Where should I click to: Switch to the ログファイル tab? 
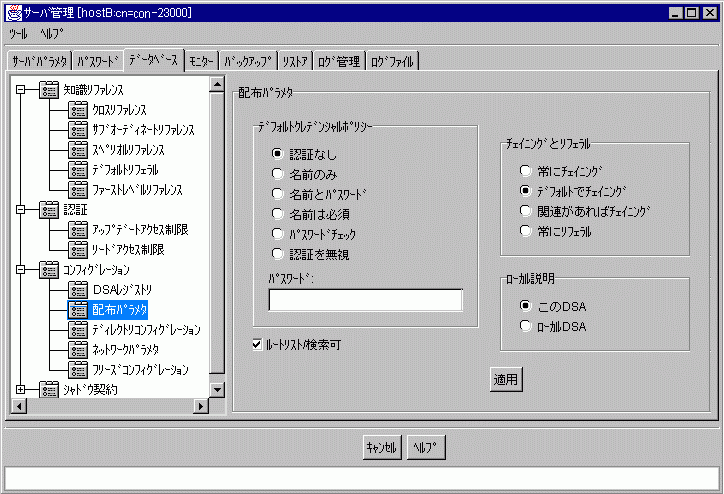click(x=392, y=61)
